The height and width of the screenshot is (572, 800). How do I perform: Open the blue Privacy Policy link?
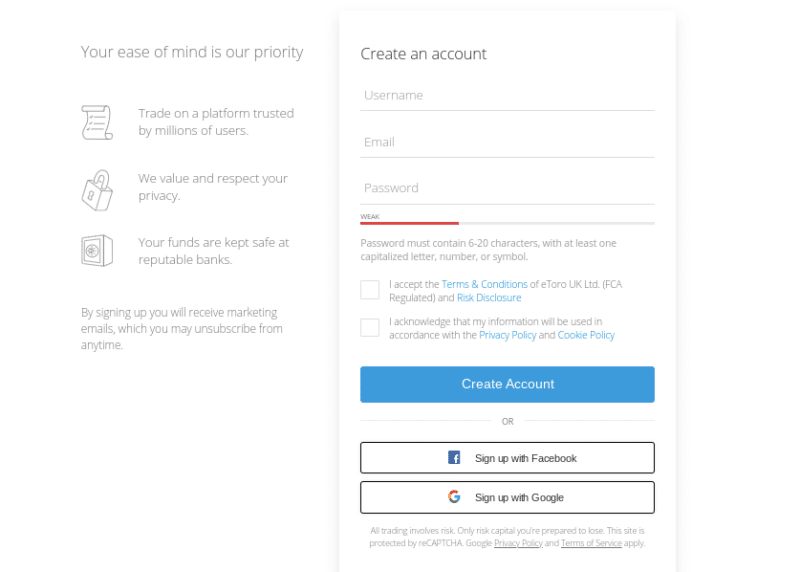click(508, 335)
